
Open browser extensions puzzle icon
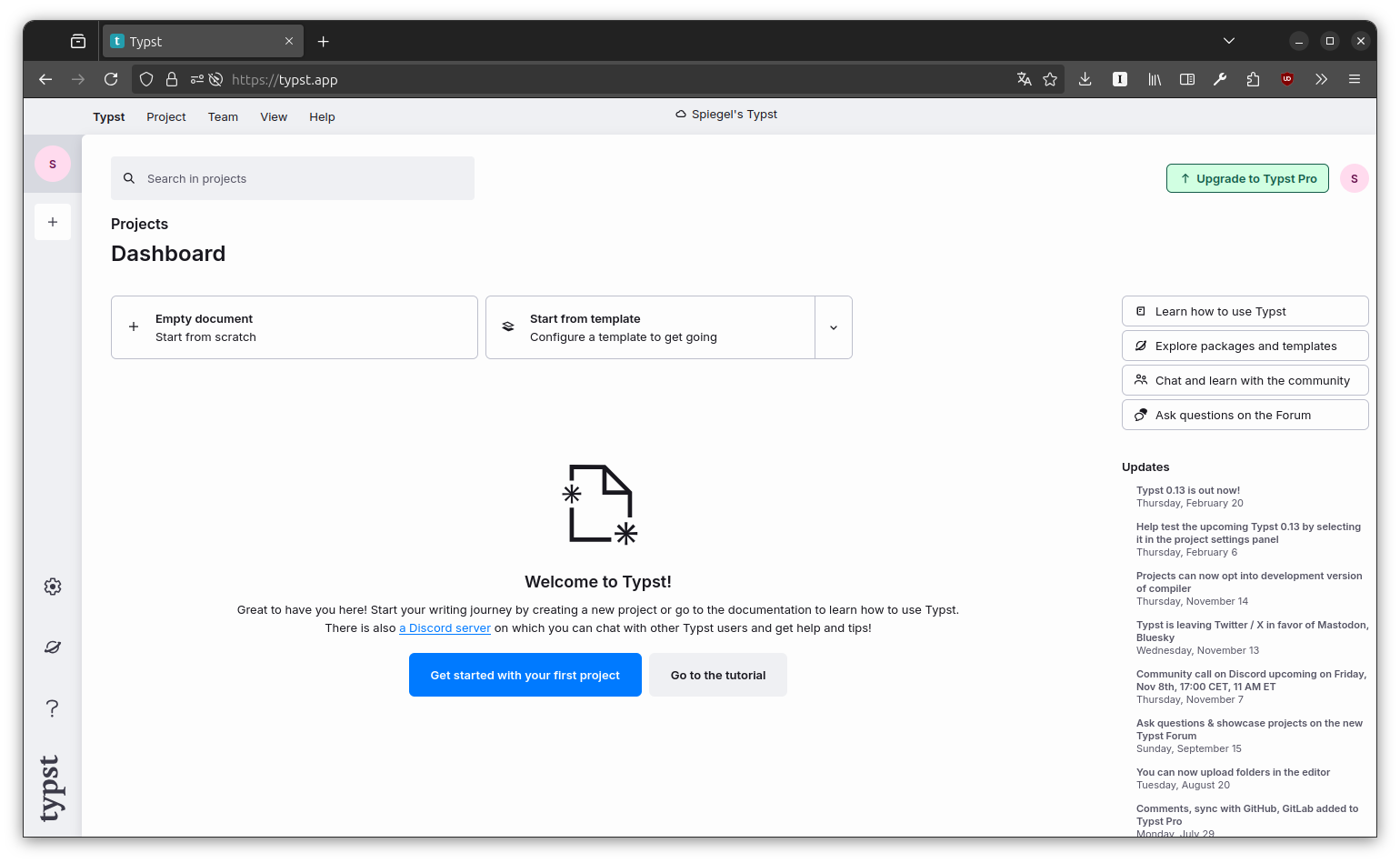tap(1254, 79)
